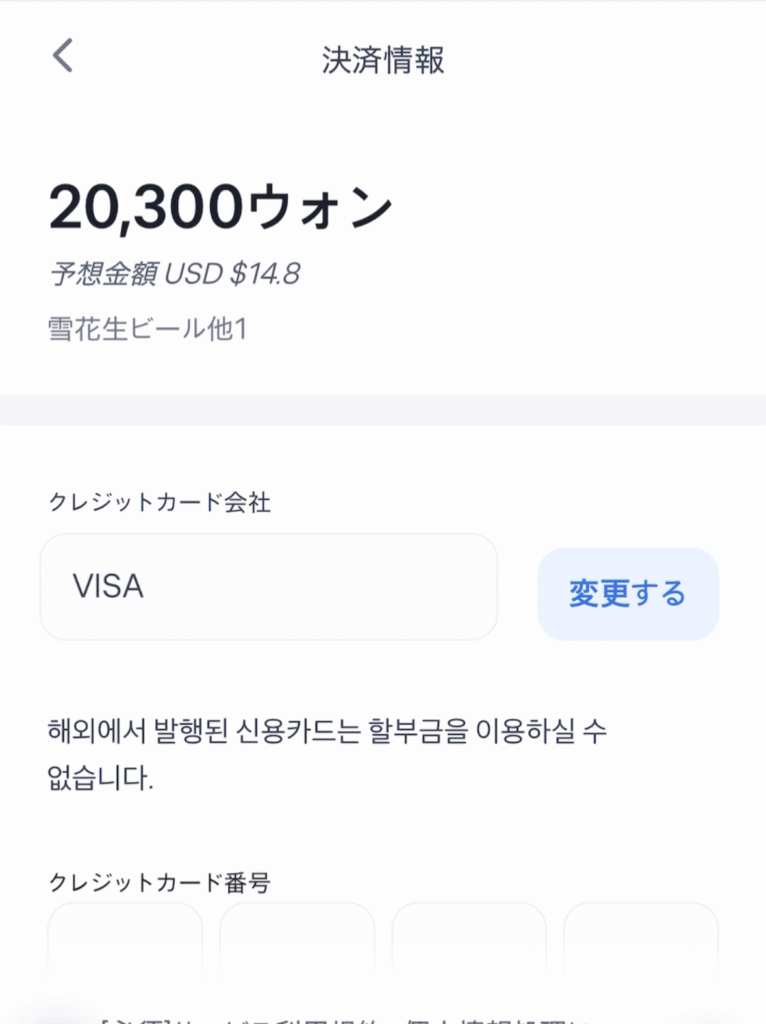The image size is (766, 1024).
Task: Tap the back arrow chevron
Action: pyautogui.click(x=63, y=56)
